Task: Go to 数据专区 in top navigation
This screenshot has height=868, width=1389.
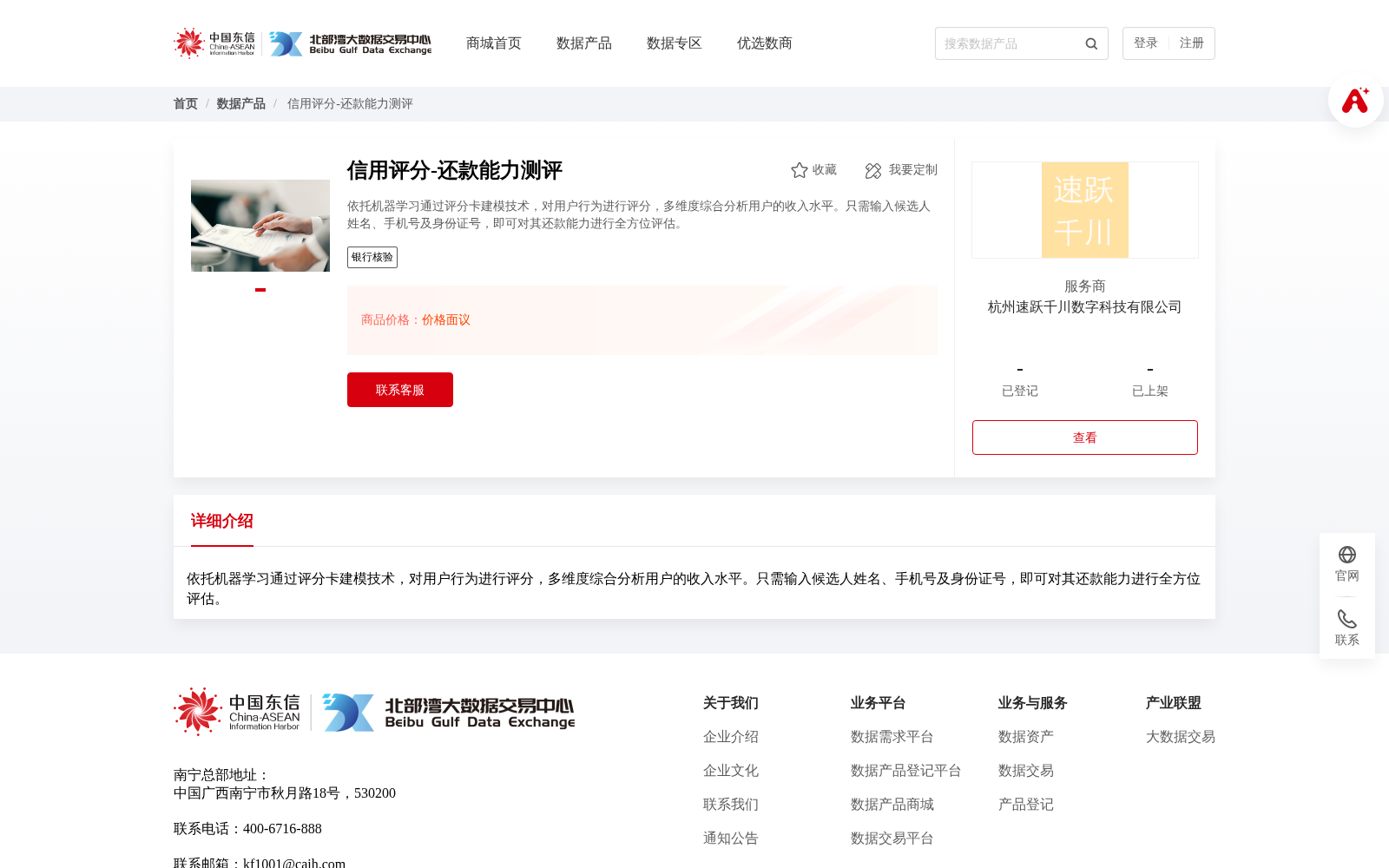Action: pos(675,43)
